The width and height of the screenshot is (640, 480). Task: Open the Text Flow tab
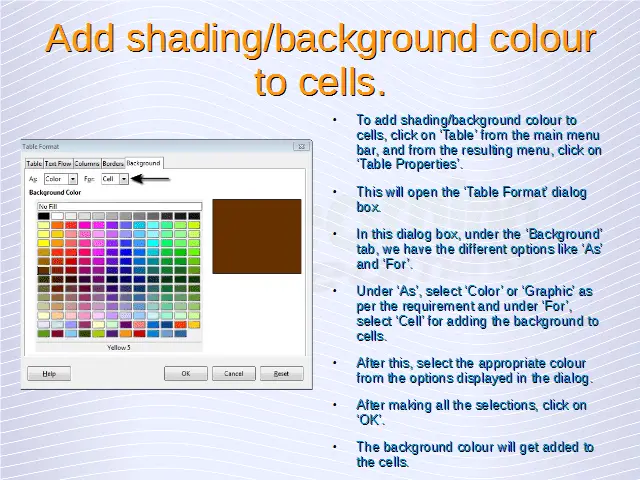(x=56, y=164)
